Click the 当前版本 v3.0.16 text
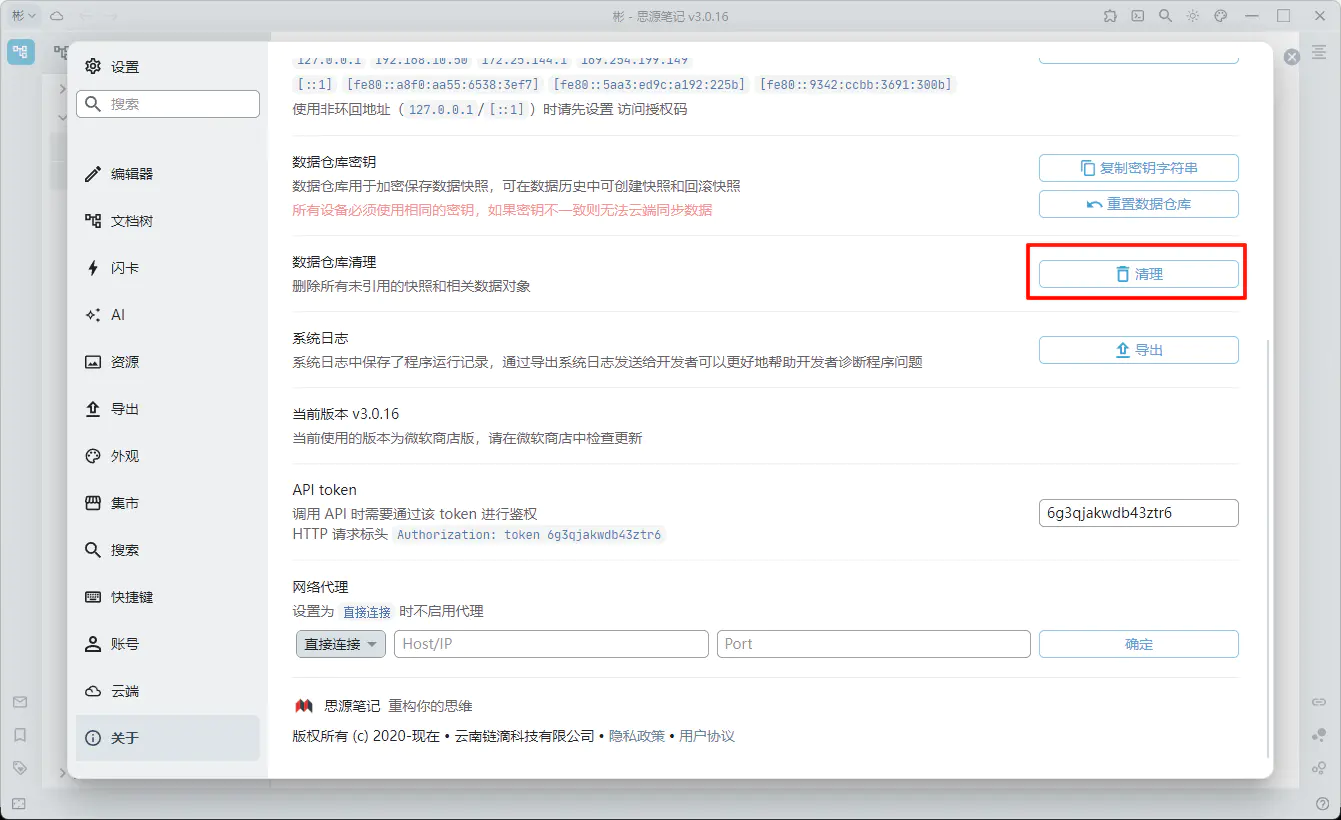The image size is (1341, 820). coord(346,414)
